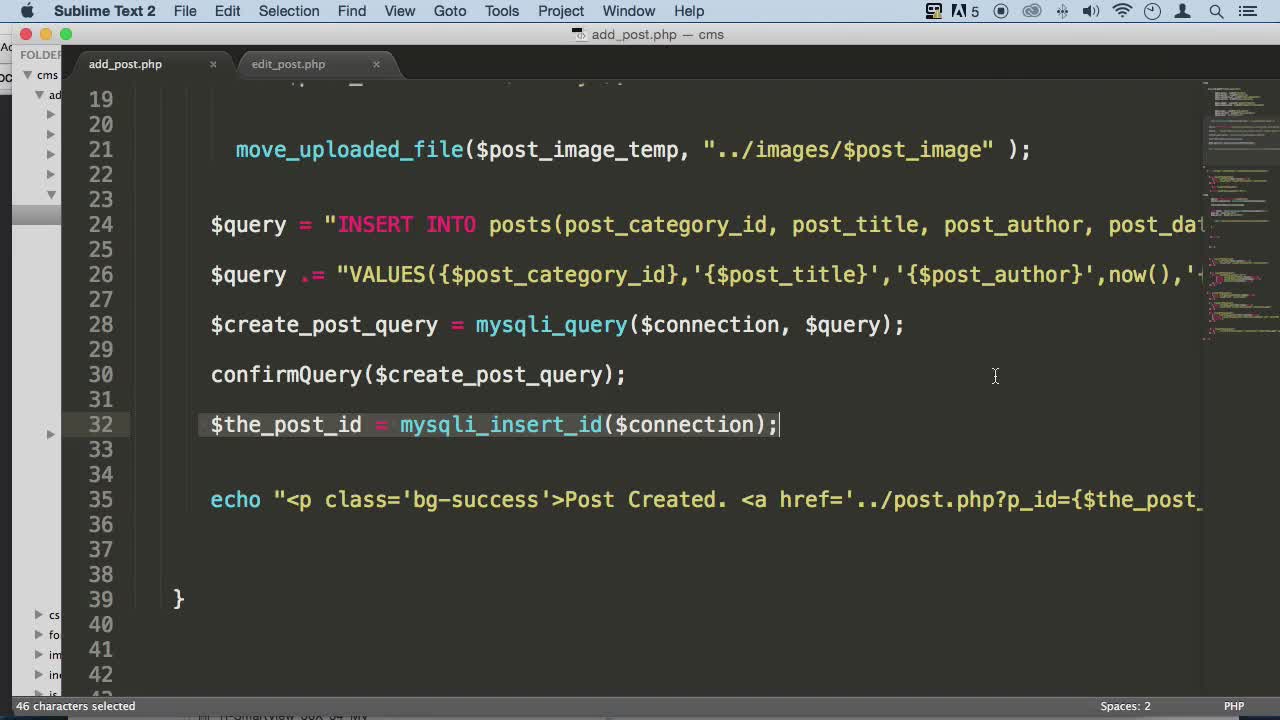Collapse the cms folder in sidebar
The width and height of the screenshot is (1280, 720).
pyautogui.click(x=27, y=75)
